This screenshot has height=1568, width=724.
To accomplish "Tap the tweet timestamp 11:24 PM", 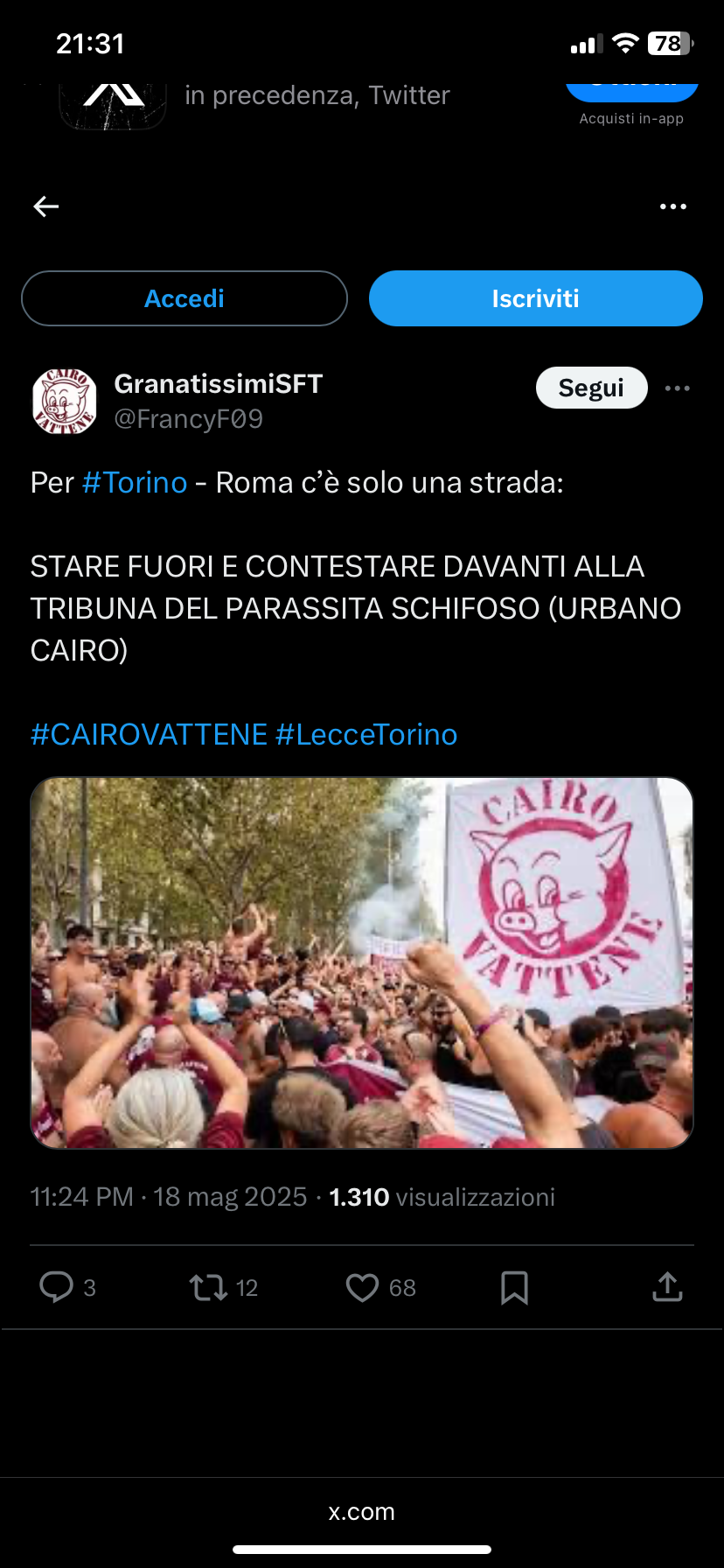I will [x=81, y=1197].
